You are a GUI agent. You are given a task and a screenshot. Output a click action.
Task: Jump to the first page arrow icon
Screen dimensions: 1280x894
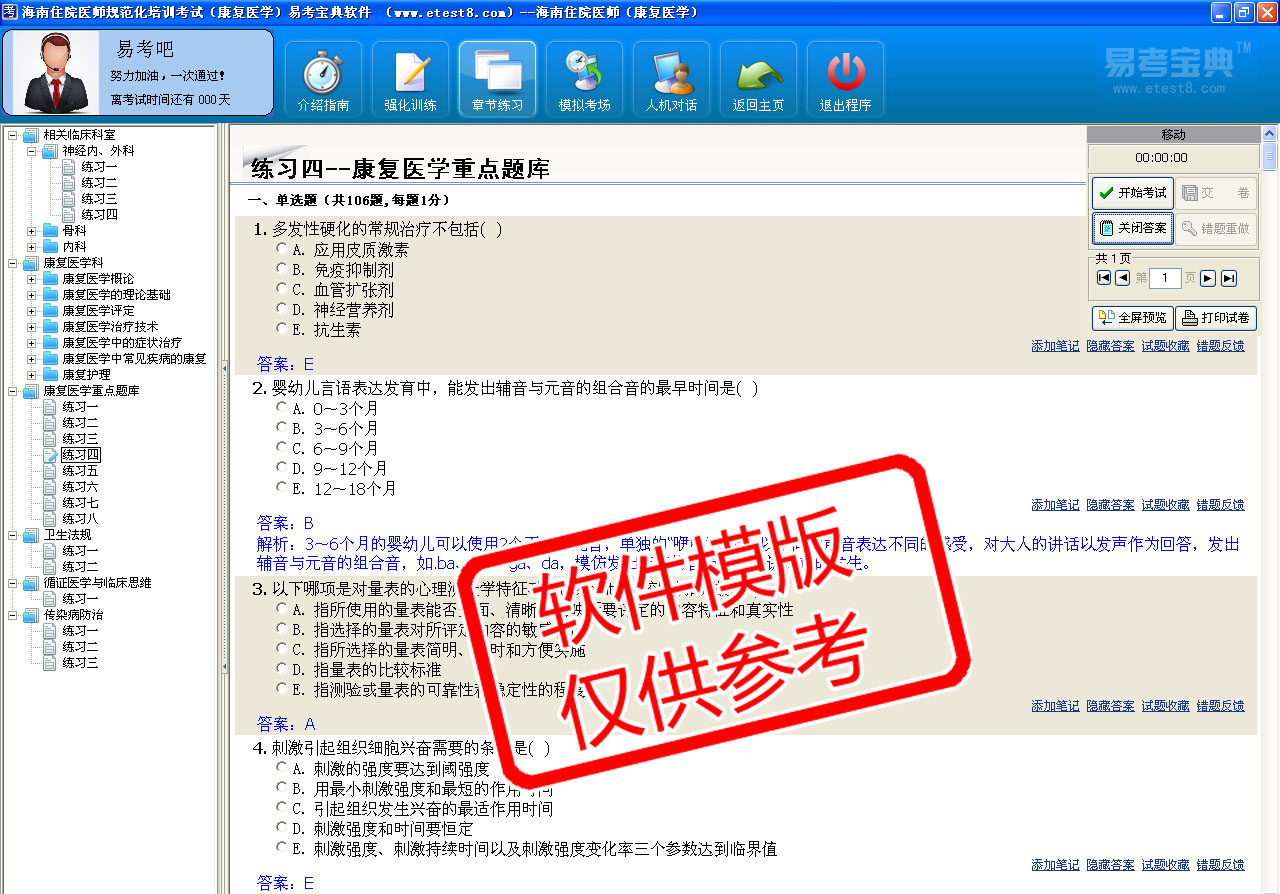1104,278
